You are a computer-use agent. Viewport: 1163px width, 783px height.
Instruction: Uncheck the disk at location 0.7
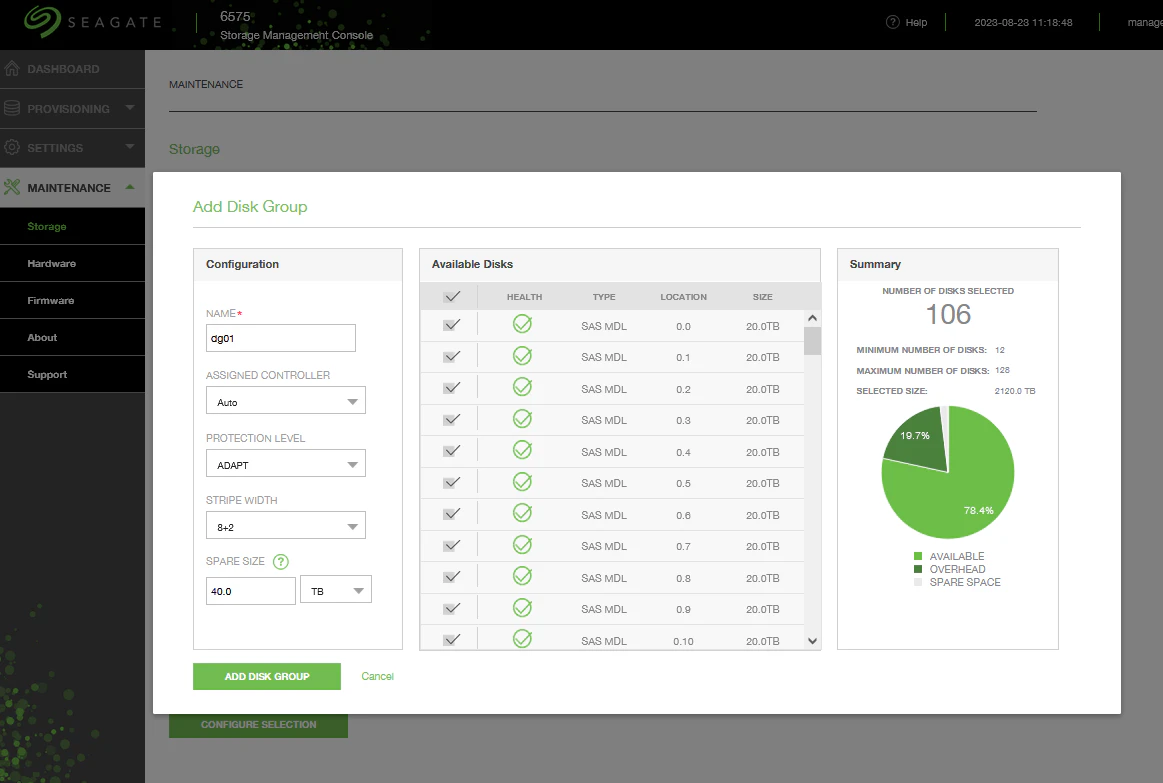(451, 546)
